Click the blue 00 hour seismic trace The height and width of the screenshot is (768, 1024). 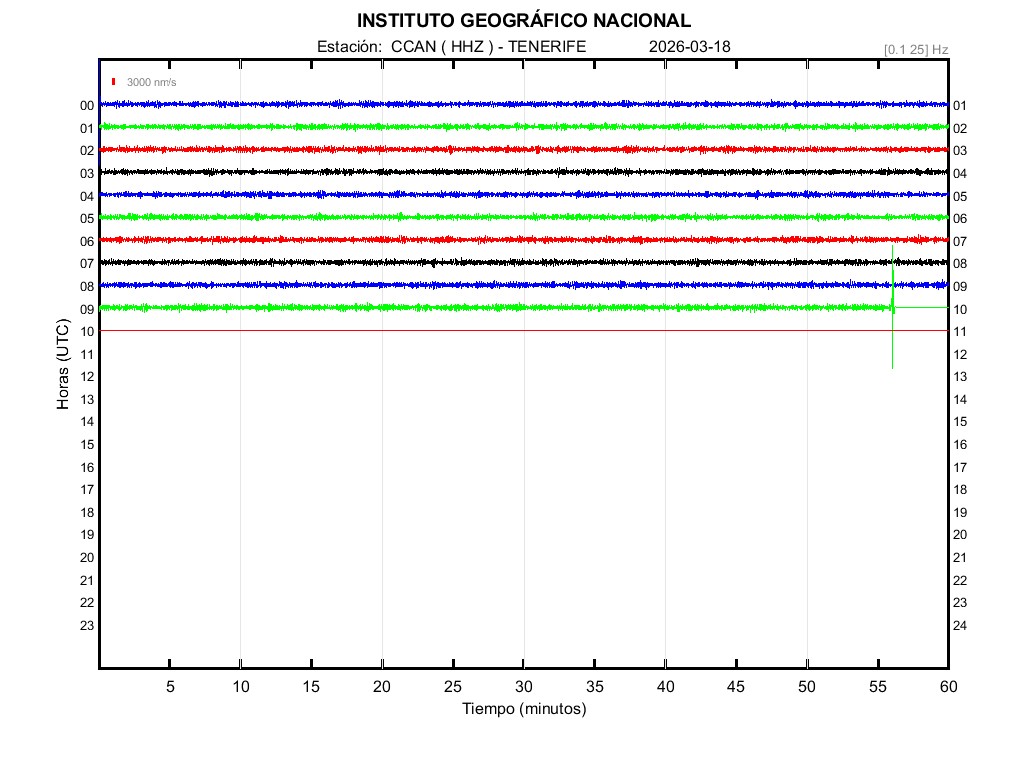point(500,104)
